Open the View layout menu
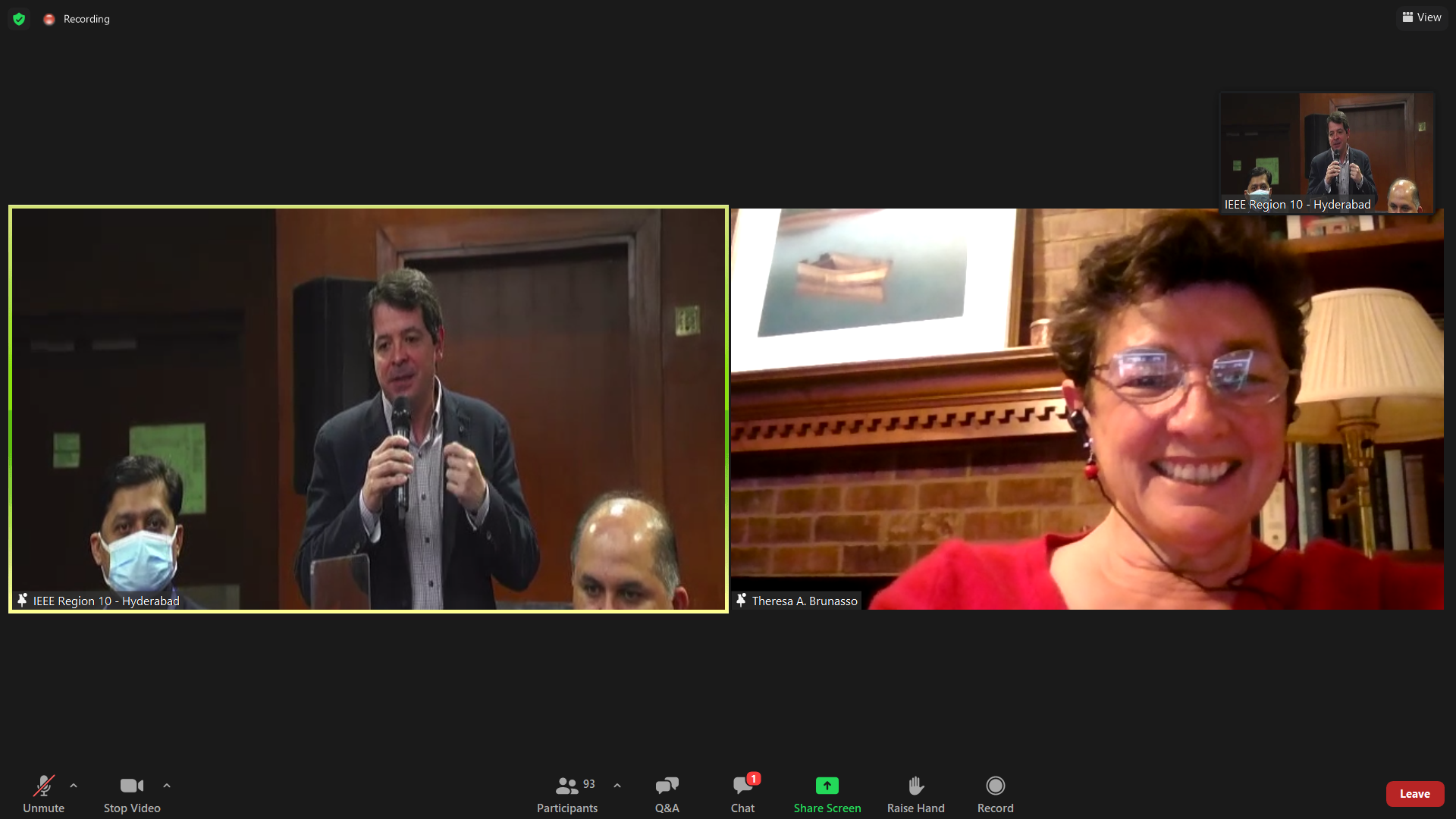 [x=1422, y=17]
